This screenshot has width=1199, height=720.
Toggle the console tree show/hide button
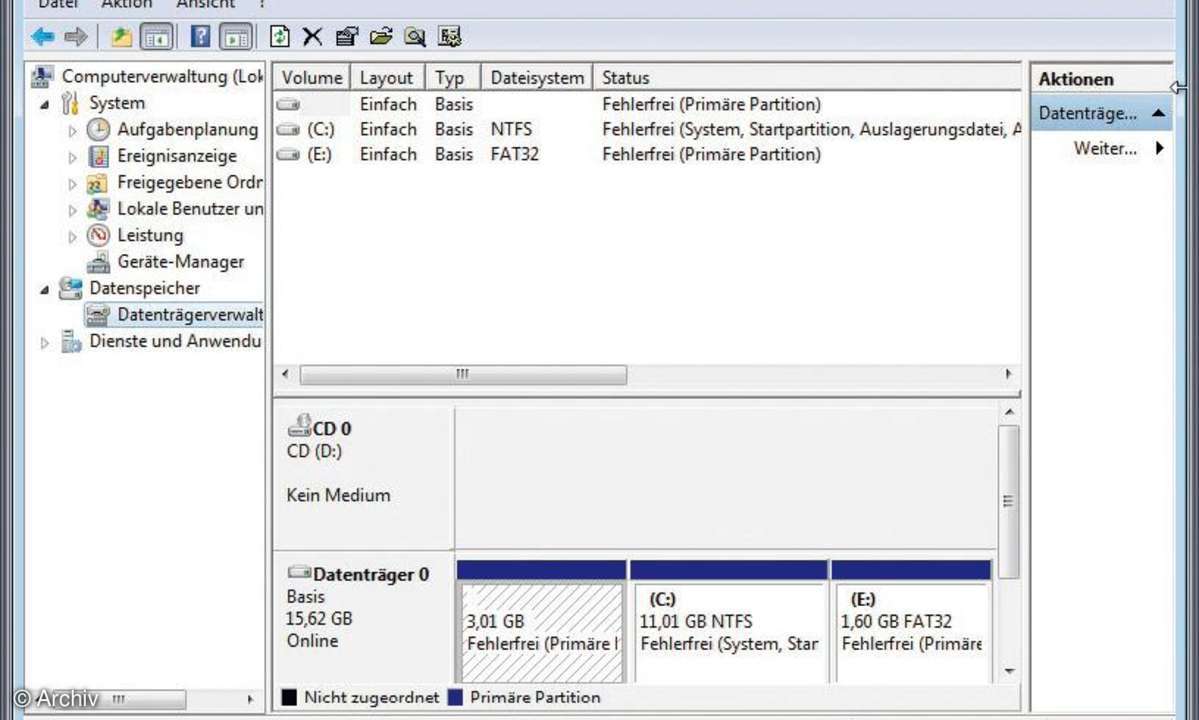coord(157,36)
